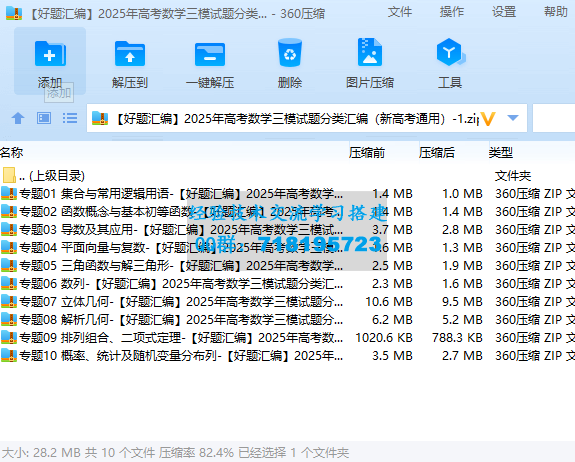
Task: Expand the path bar dropdown arrow
Action: pos(513,118)
